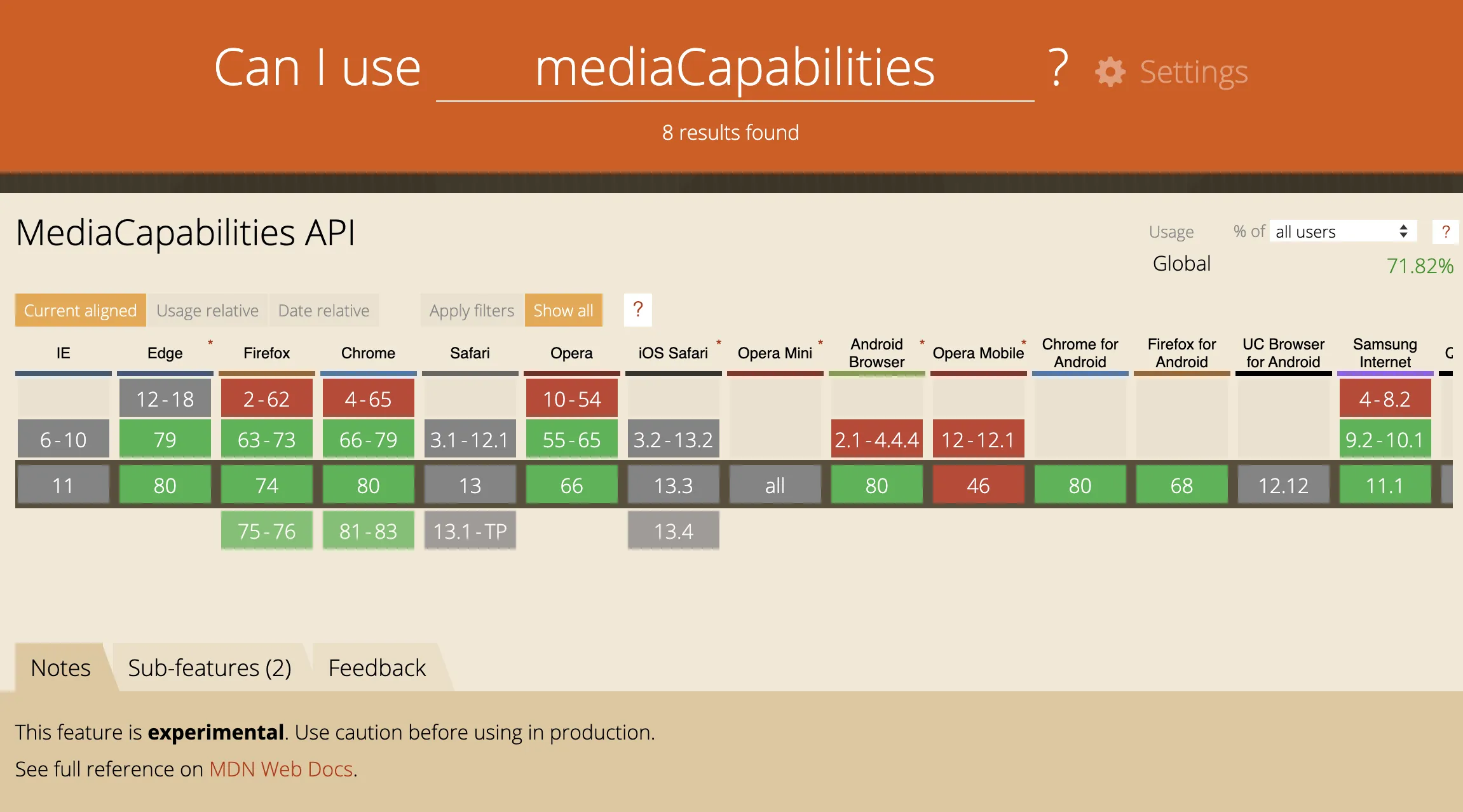Click the Chrome 81-83 future version cell
Viewport: 1463px width, 812px height.
[x=369, y=531]
